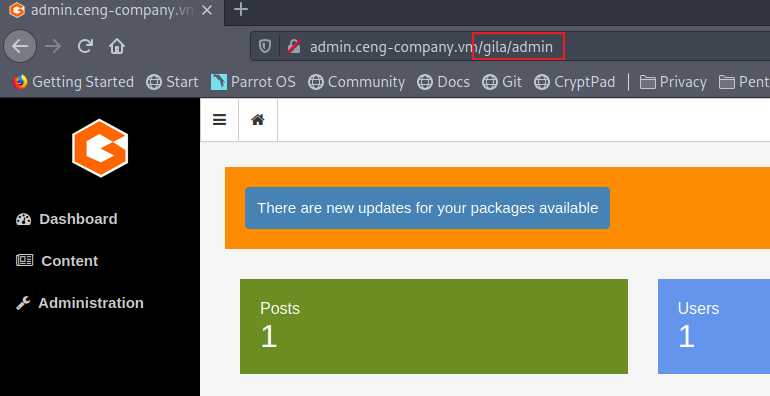This screenshot has width=770, height=396.
Task: Open the Privacy bookmarks folder
Action: coord(673,82)
